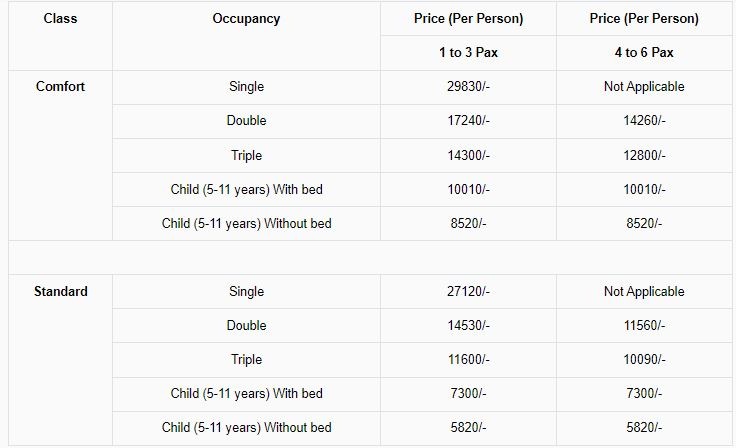This screenshot has width=736, height=448.
Task: Select the 1 to 3 Pax subheader
Action: (468, 52)
